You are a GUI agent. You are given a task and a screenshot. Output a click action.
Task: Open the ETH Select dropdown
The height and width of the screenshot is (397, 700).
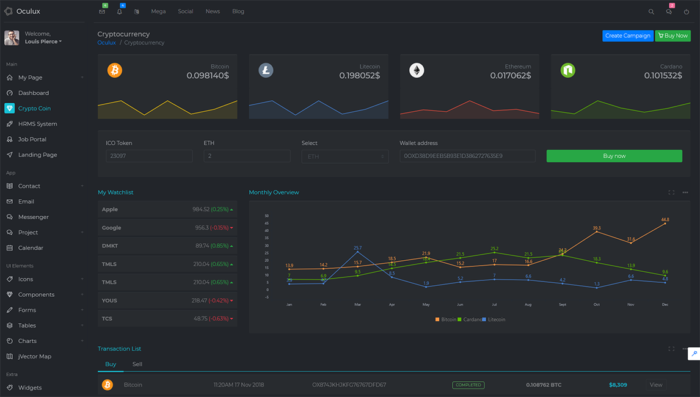pyautogui.click(x=345, y=156)
